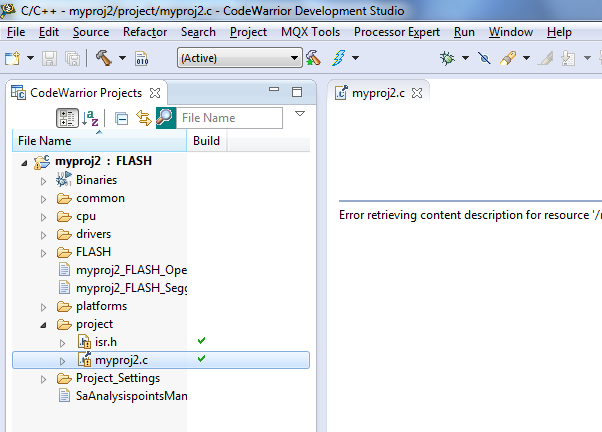This screenshot has height=432, width=602.
Task: Select the CodeWarrior Projects view tab
Action: pos(86,93)
